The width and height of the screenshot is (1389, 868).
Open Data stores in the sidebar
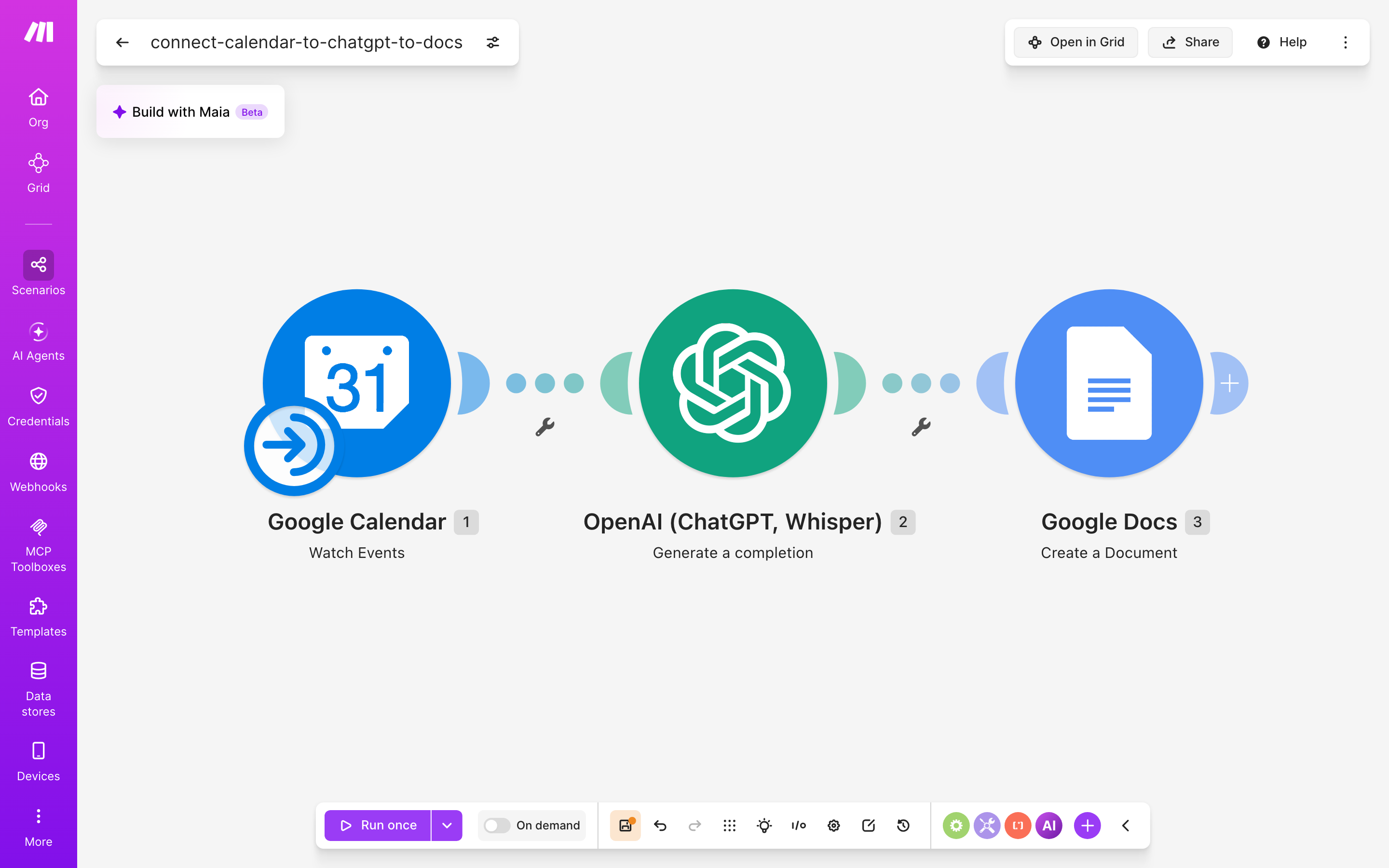[39, 690]
